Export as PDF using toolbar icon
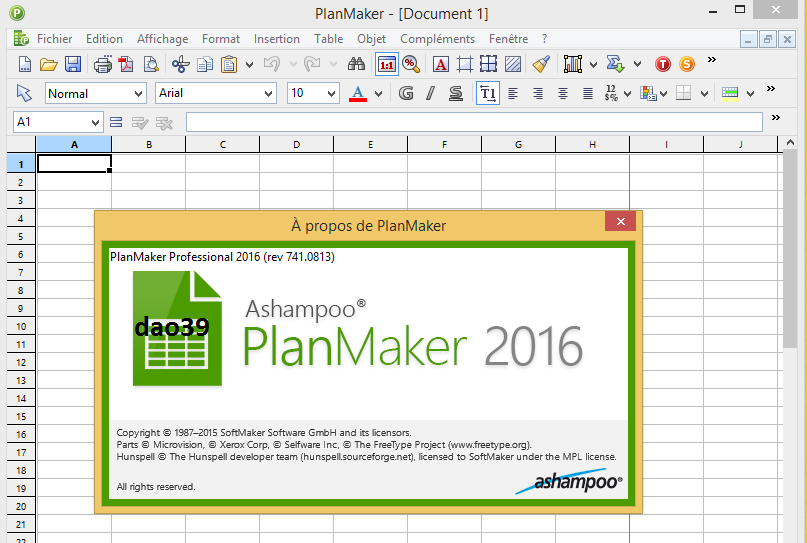This screenshot has width=807, height=543. click(127, 64)
